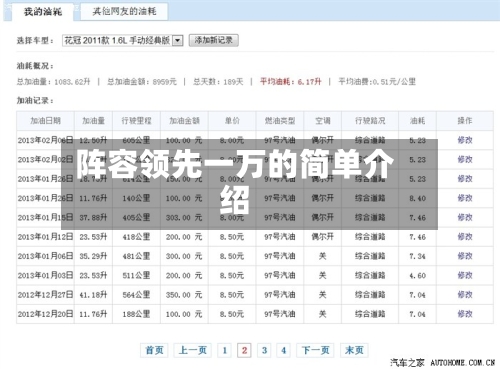Image resolution: width=500 pixels, height=369 pixels.
Task: Click the 操作 column header
Action: (465, 121)
